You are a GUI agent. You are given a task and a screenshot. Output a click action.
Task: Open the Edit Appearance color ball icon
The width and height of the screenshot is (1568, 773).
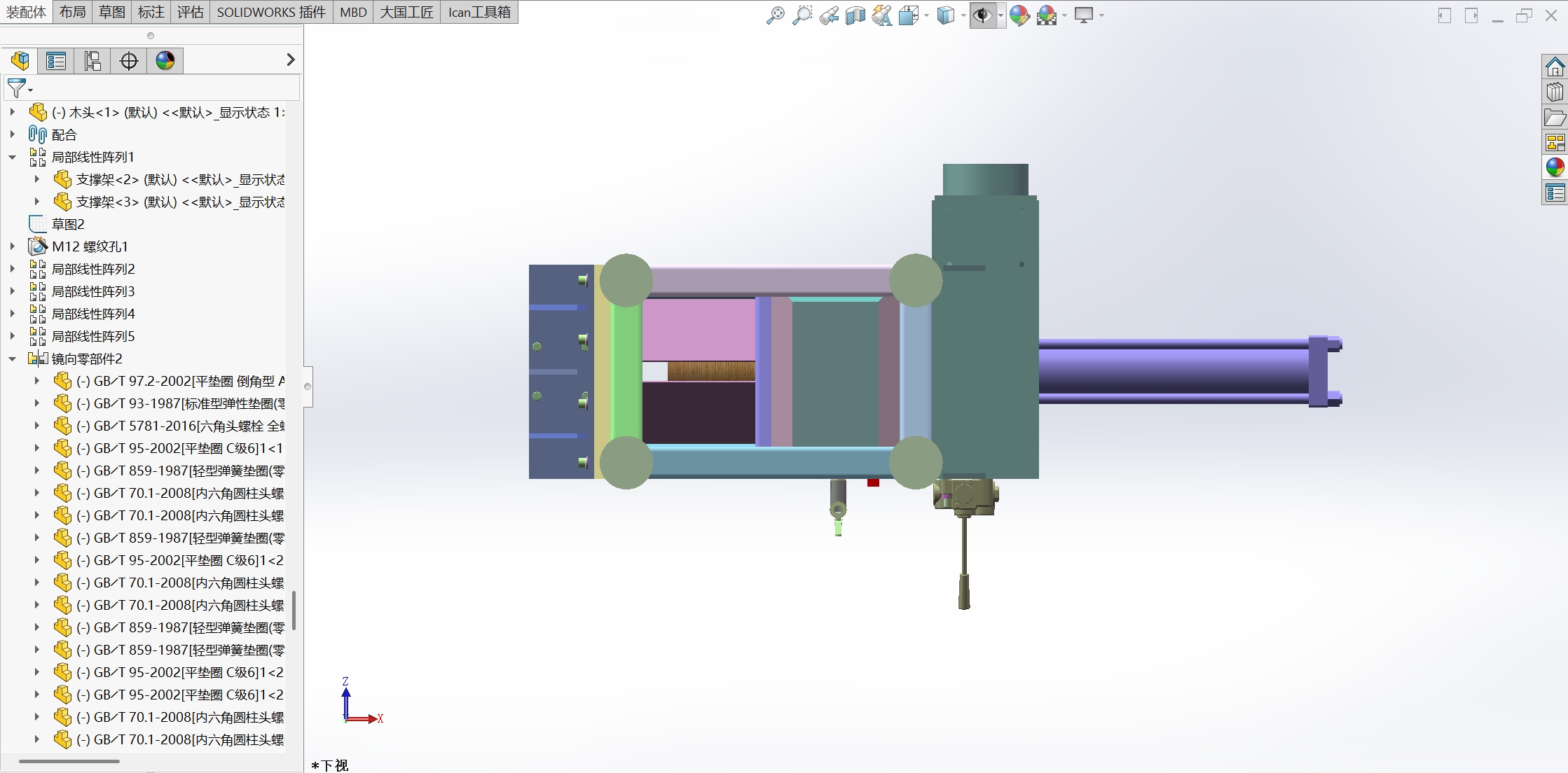1019,15
